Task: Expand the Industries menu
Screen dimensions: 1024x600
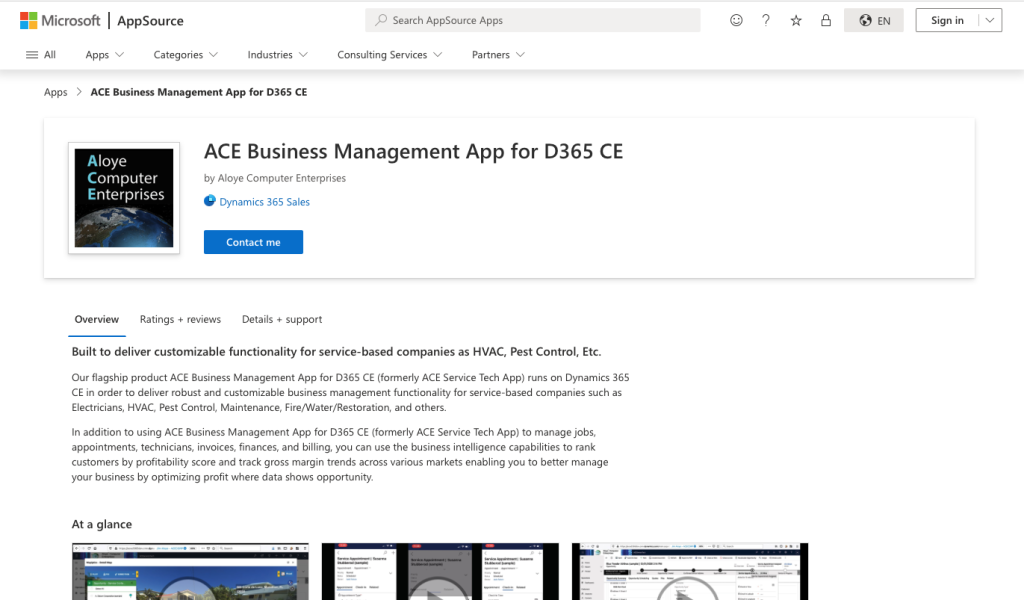Action: [278, 55]
